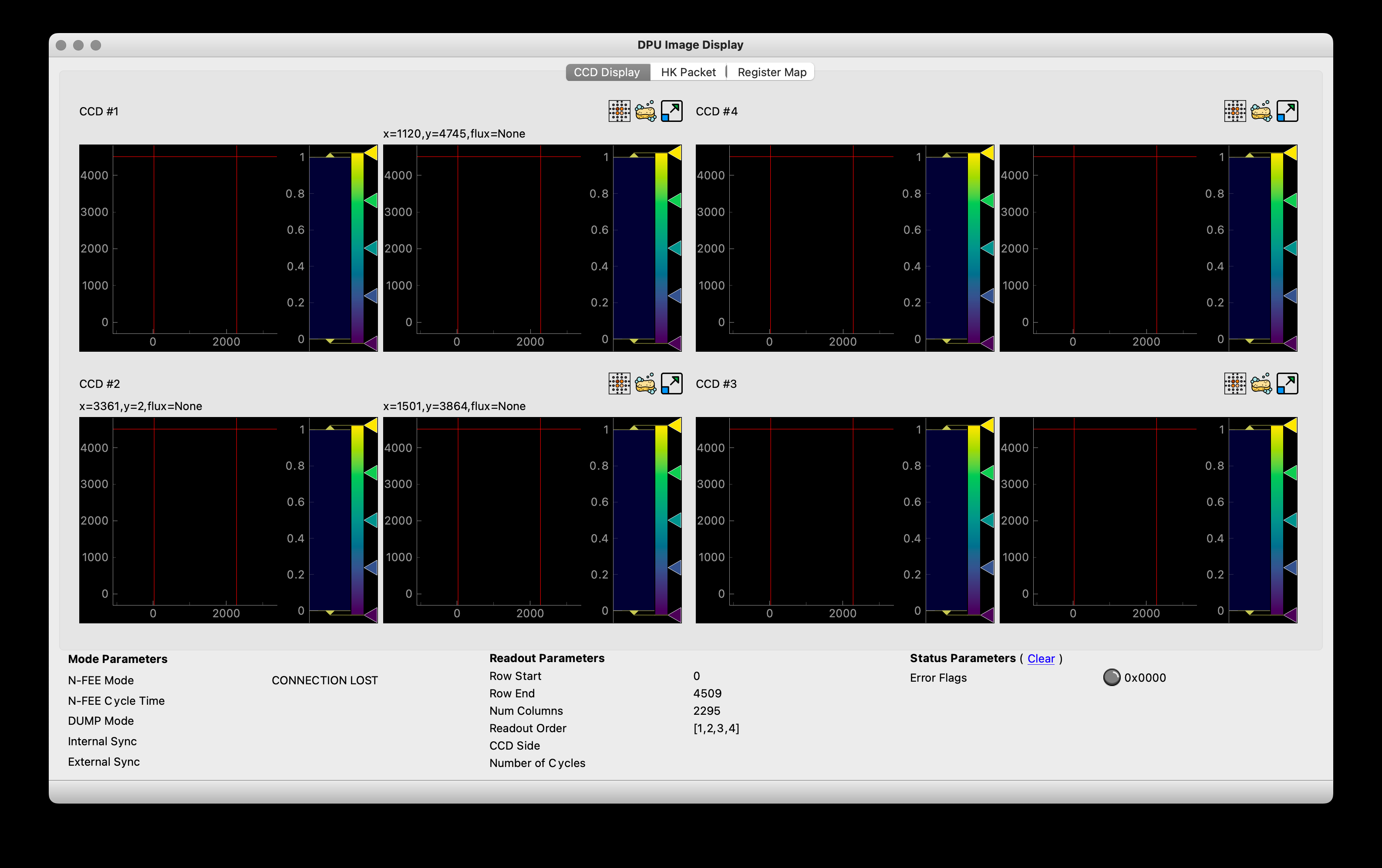Open the HK Packet tab

tap(688, 72)
